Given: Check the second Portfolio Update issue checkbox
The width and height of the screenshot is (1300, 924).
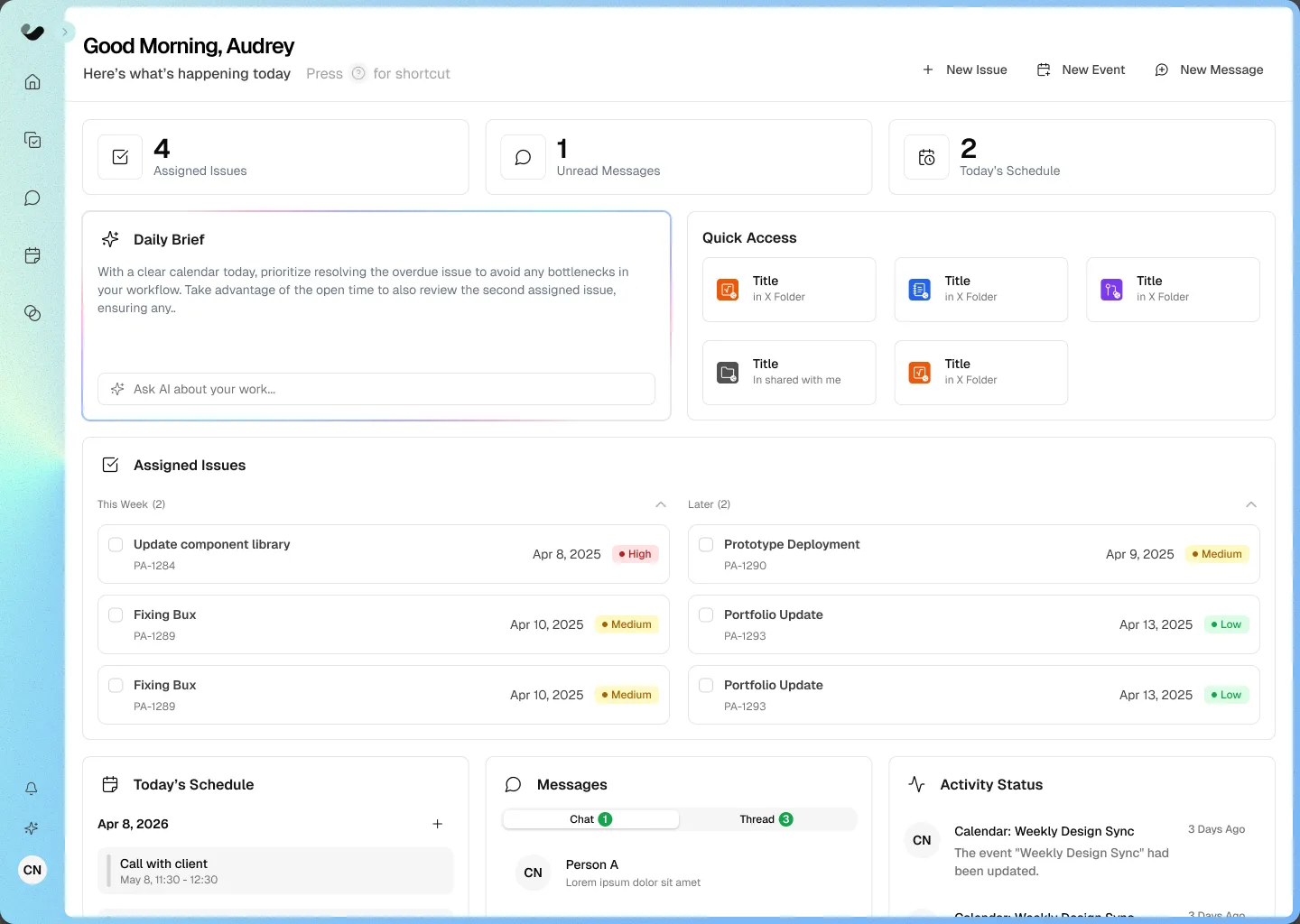Looking at the screenshot, I should 706,686.
